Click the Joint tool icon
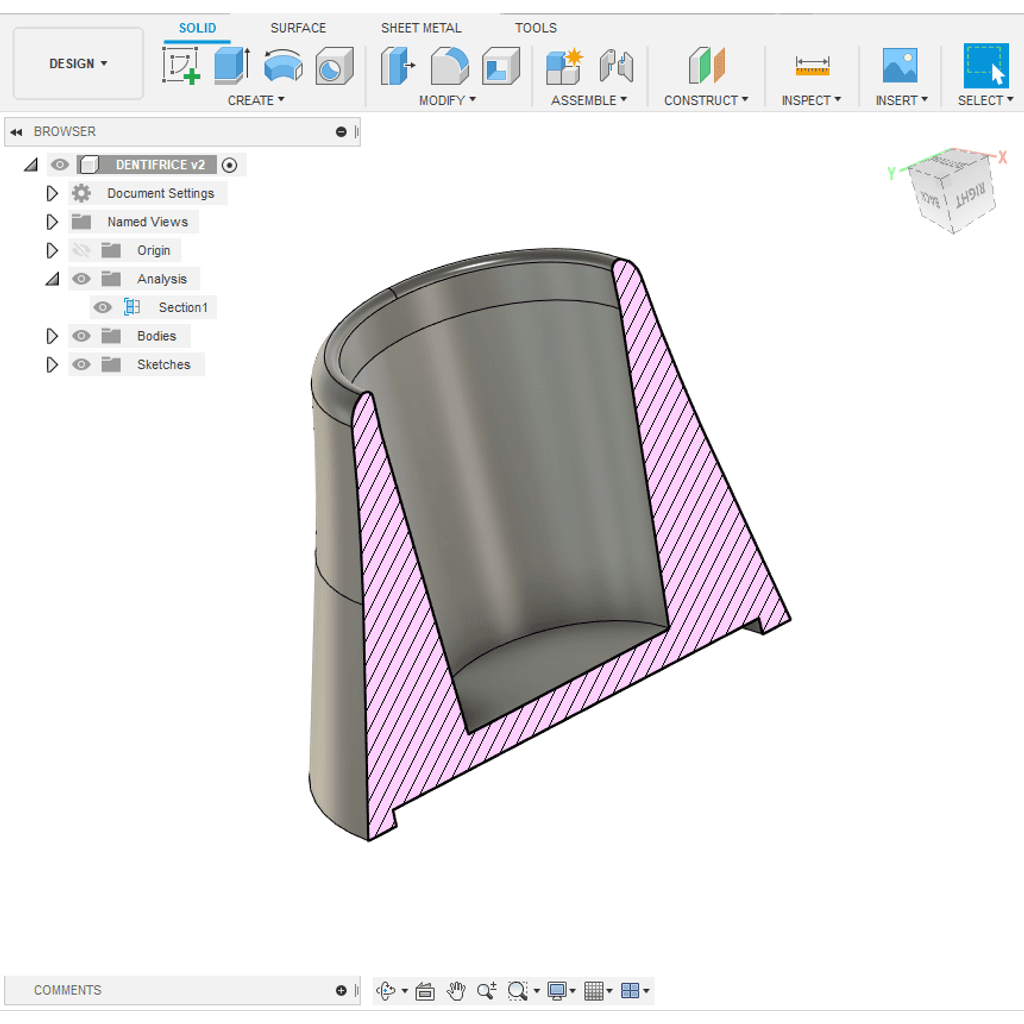 click(x=616, y=65)
